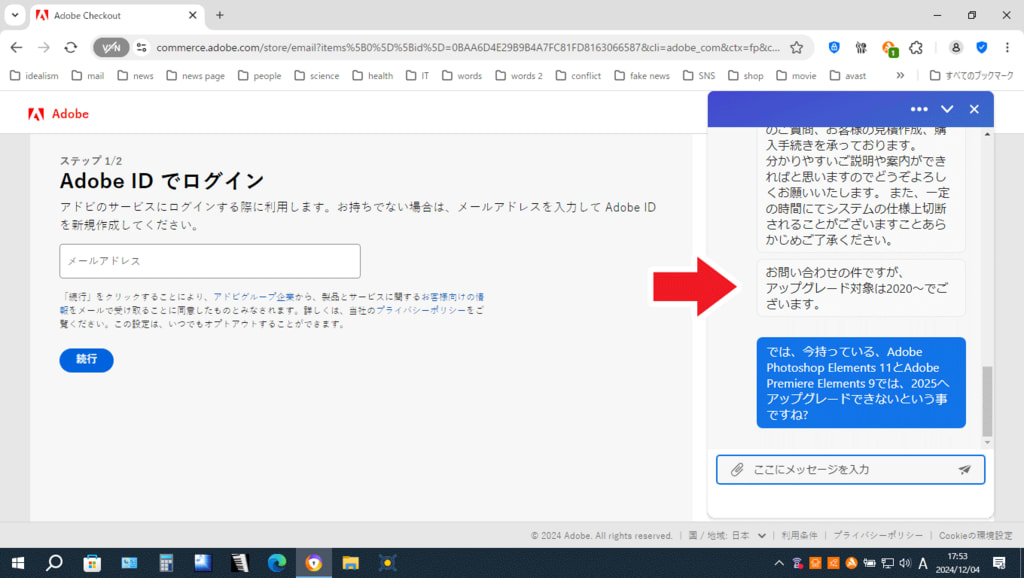Open すべてのブックマーク folder

[971, 76]
